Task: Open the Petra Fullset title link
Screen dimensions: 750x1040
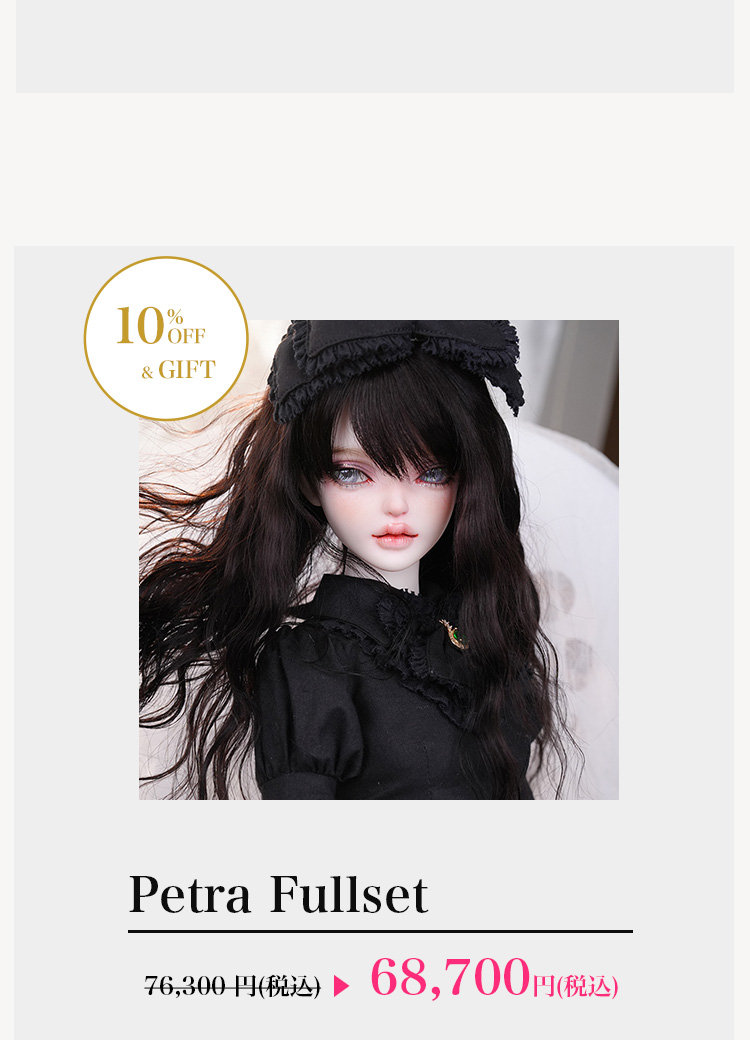Action: (278, 894)
